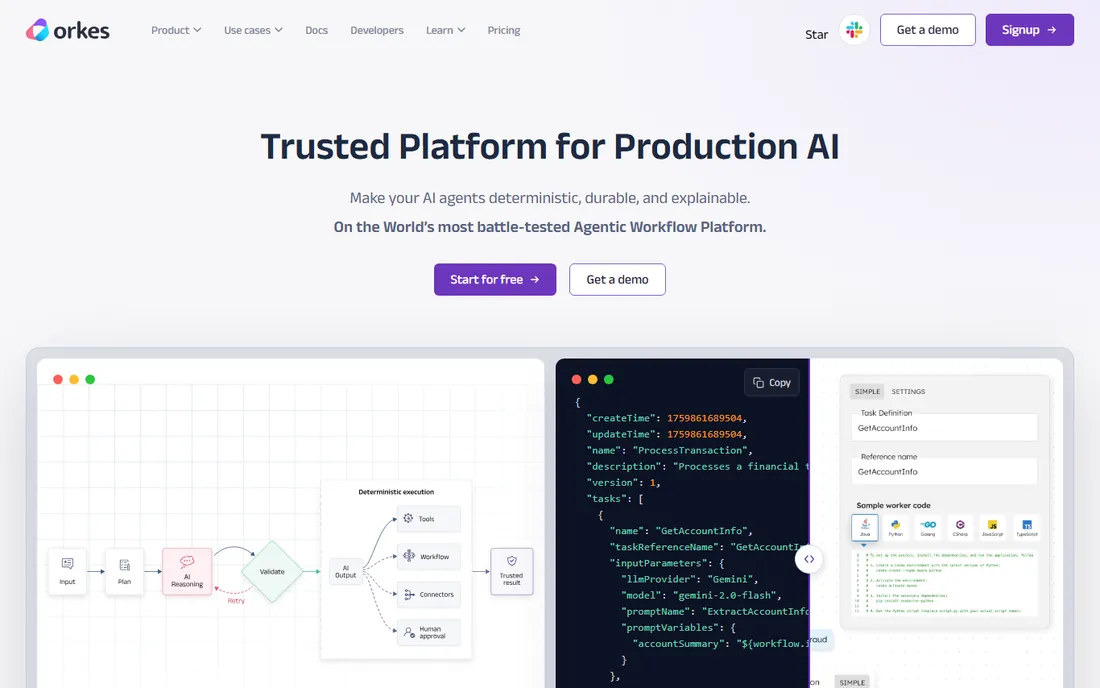
Task: Click the Trusted result node
Action: pos(511,572)
